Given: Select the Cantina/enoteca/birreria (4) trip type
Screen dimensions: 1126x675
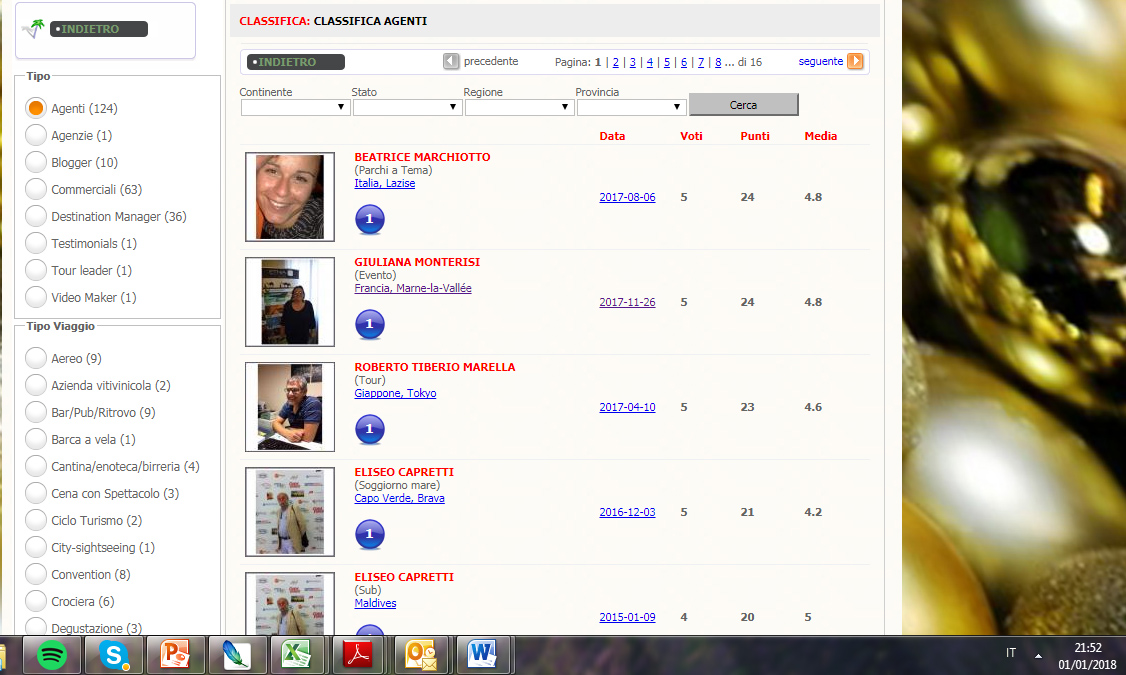Looking at the screenshot, I should [35, 466].
